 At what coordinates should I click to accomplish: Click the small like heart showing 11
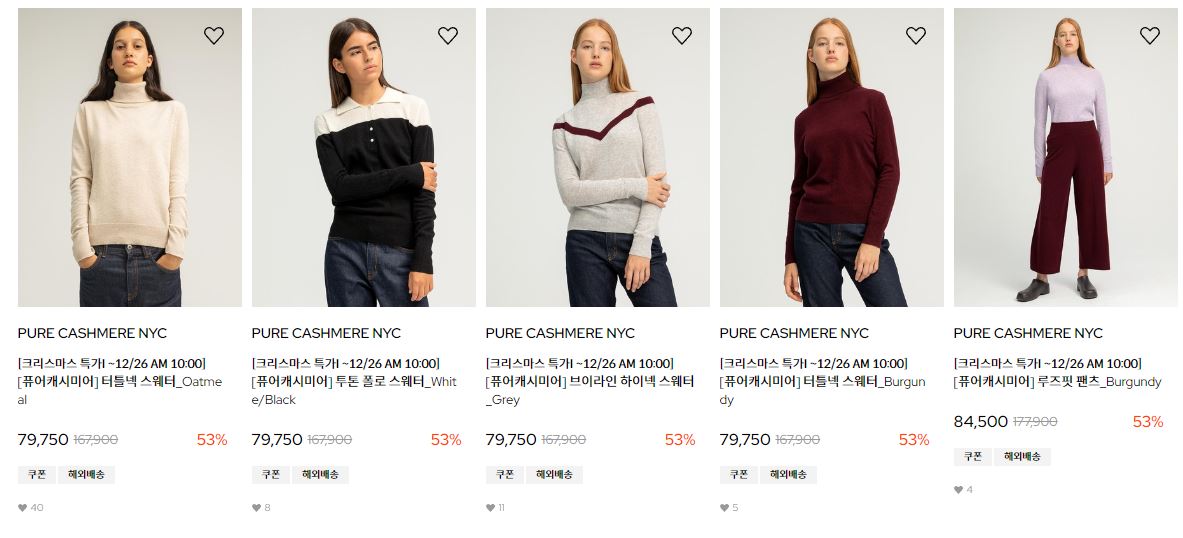(490, 508)
